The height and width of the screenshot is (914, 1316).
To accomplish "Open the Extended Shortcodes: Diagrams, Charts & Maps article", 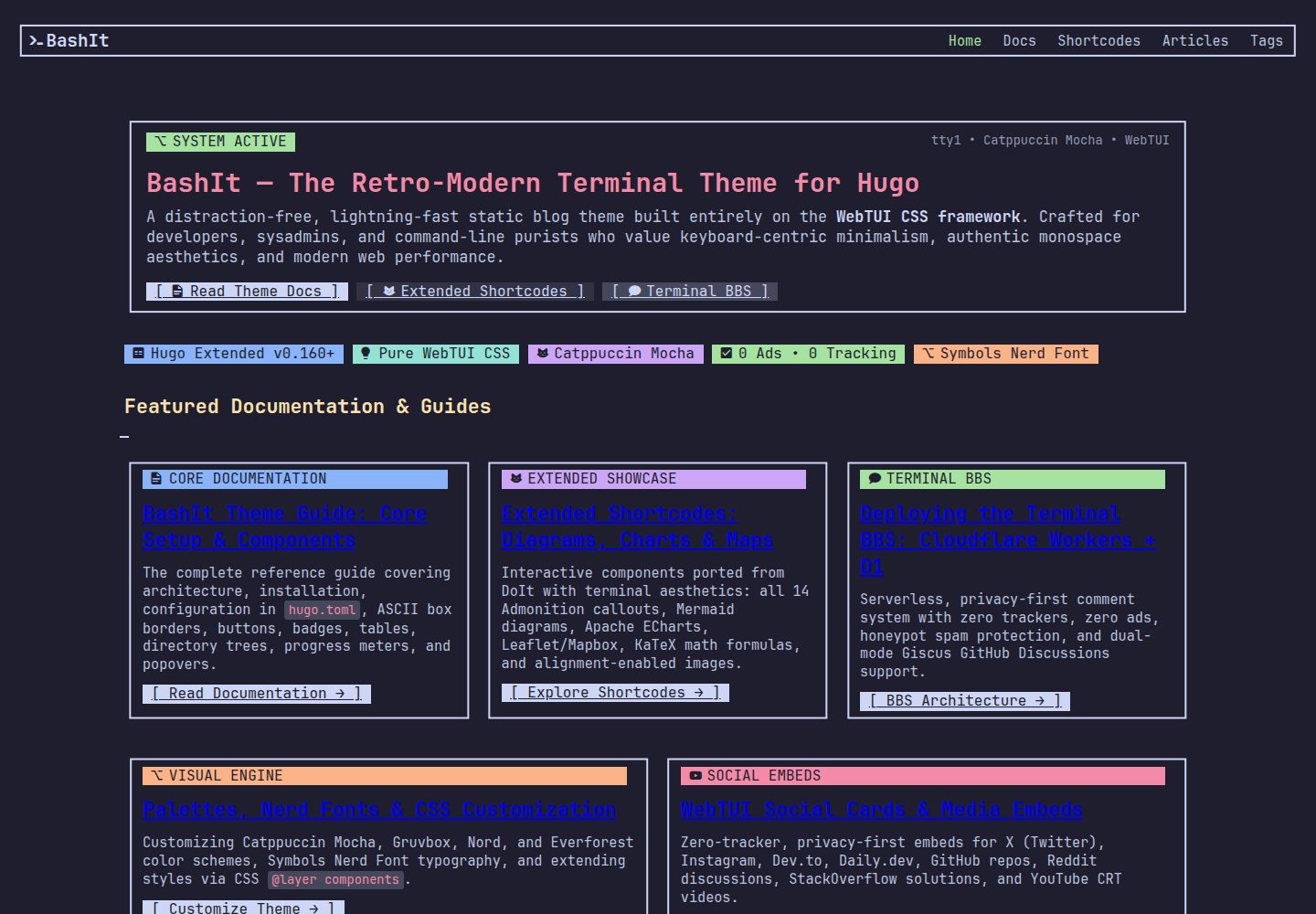I will 637,527.
